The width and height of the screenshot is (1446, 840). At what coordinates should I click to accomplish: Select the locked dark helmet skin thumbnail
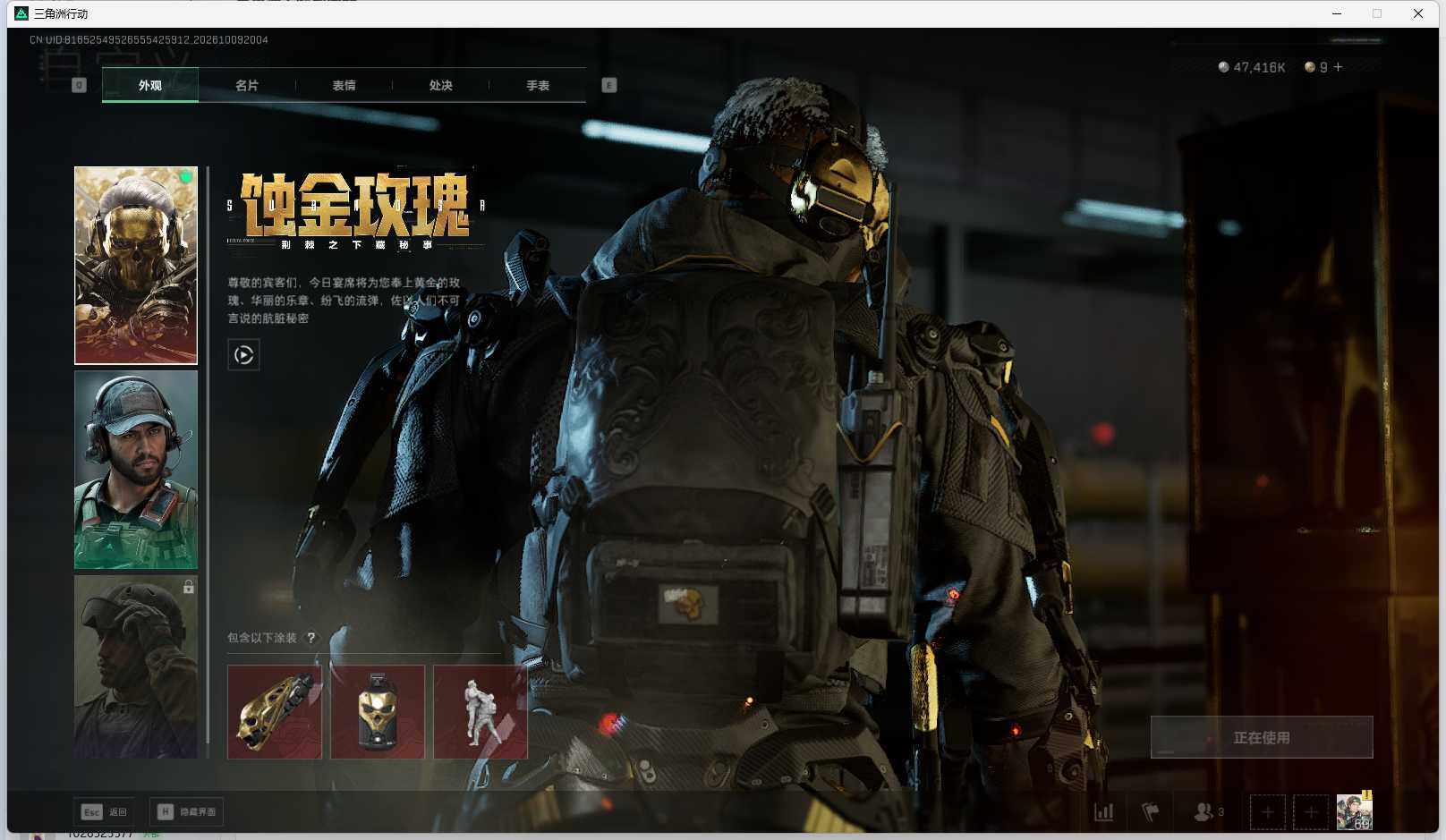[x=136, y=667]
